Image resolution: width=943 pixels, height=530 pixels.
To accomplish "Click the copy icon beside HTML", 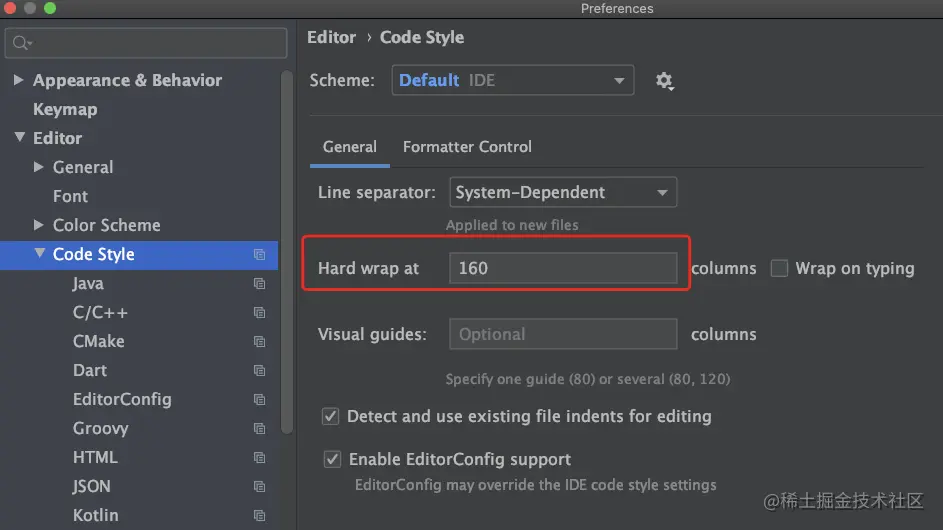I will click(x=260, y=458).
